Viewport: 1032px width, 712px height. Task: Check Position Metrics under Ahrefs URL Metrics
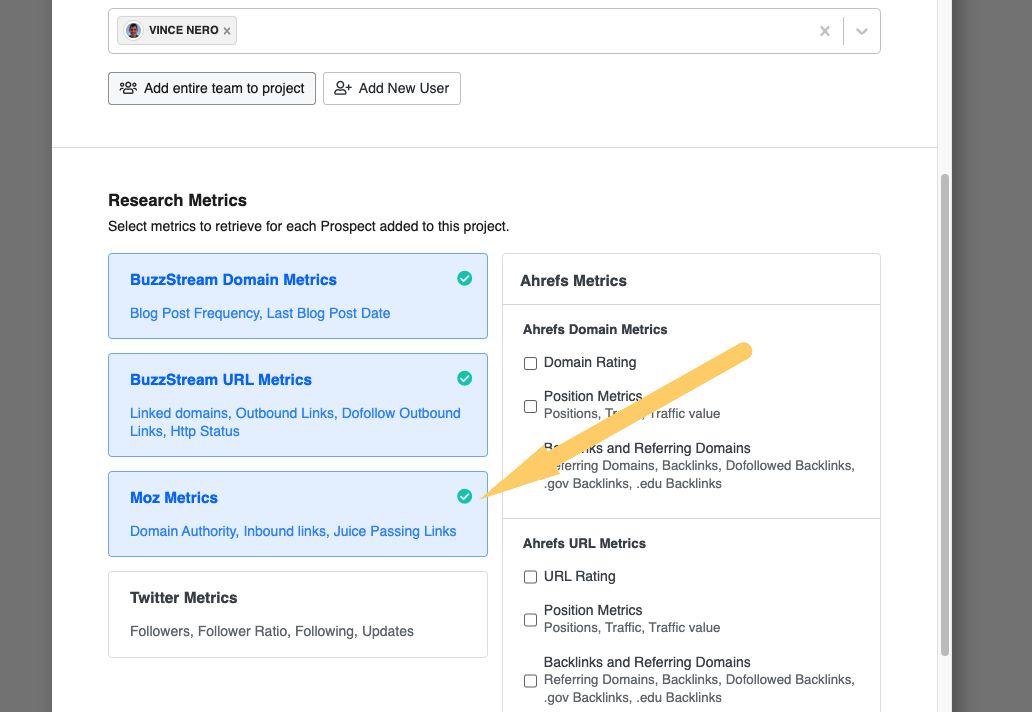pyautogui.click(x=530, y=620)
